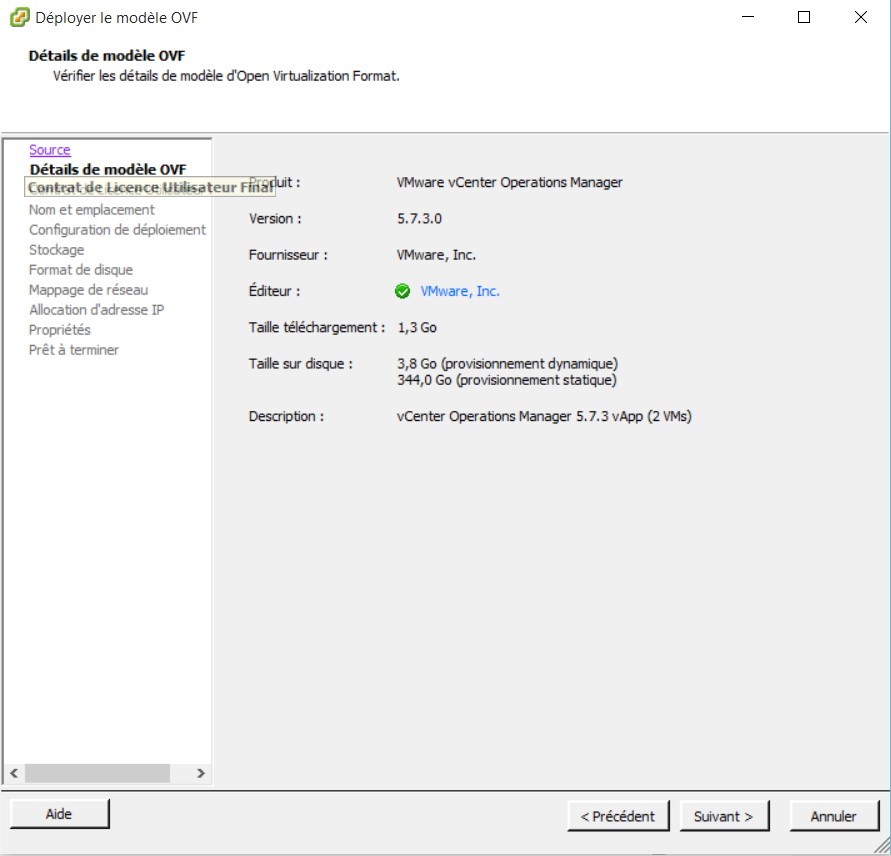Select Format de disque step
891x856 pixels.
click(x=81, y=269)
